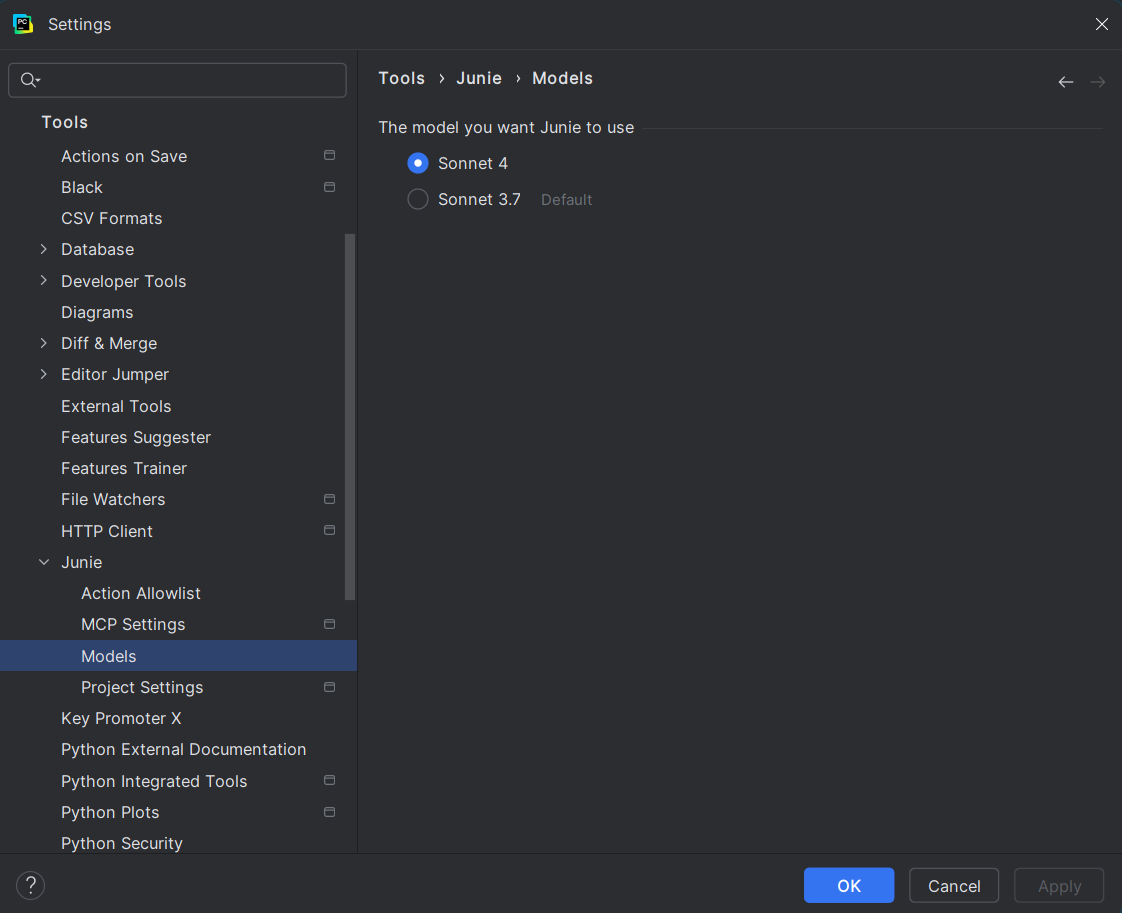The image size is (1122, 913).
Task: Select Models under Junie
Action: [178, 656]
